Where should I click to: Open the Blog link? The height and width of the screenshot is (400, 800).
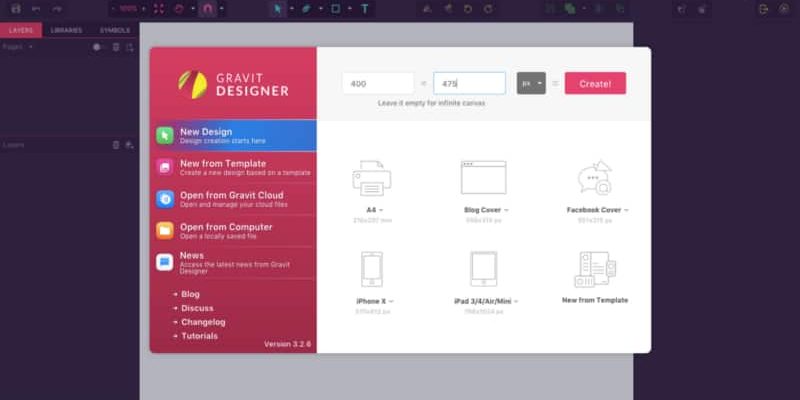[x=190, y=294]
